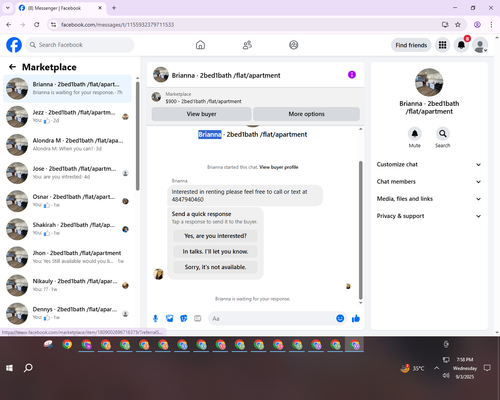Open the first Chrome icon on the taskbar
This screenshot has height=400, width=500.
[67, 344]
